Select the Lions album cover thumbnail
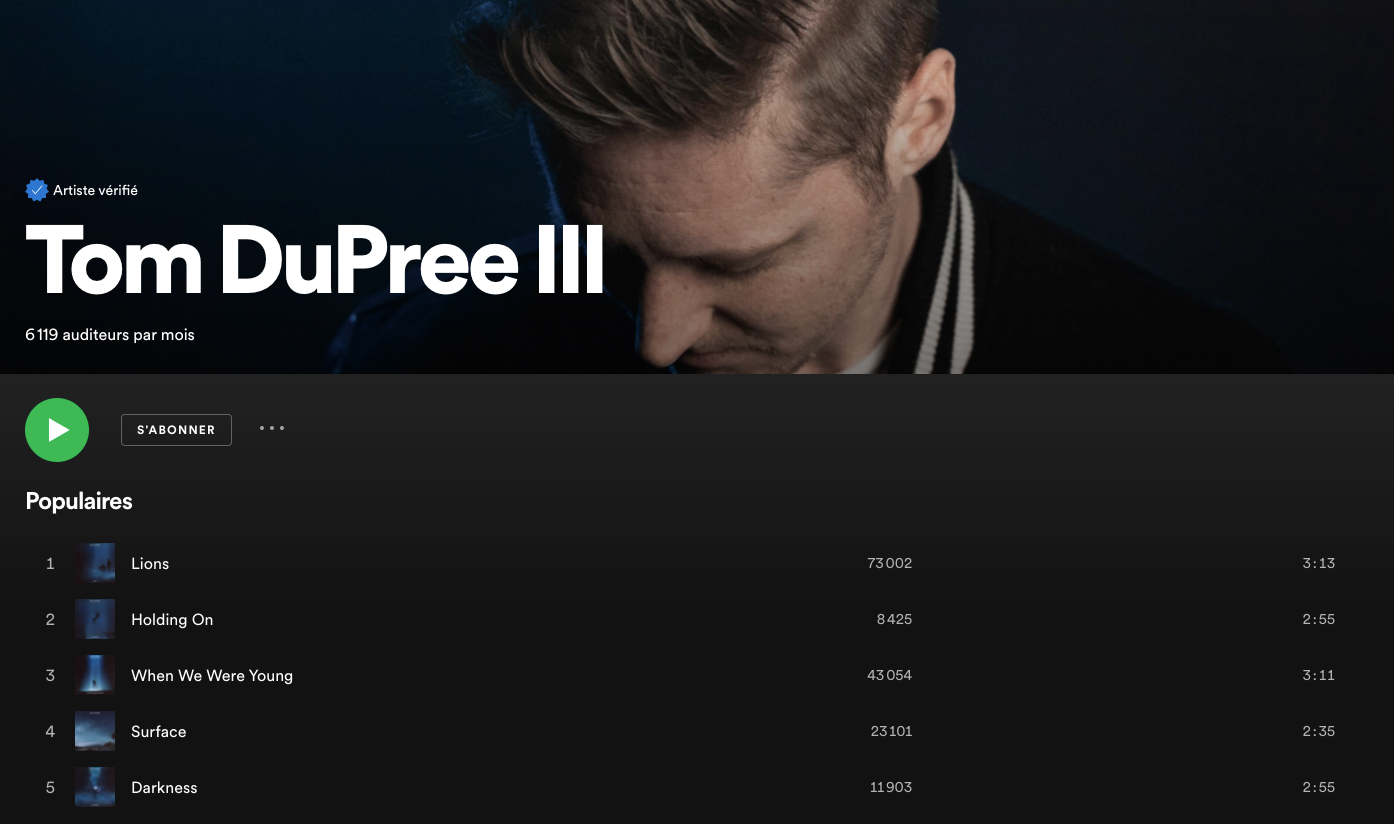1394x824 pixels. (x=95, y=563)
